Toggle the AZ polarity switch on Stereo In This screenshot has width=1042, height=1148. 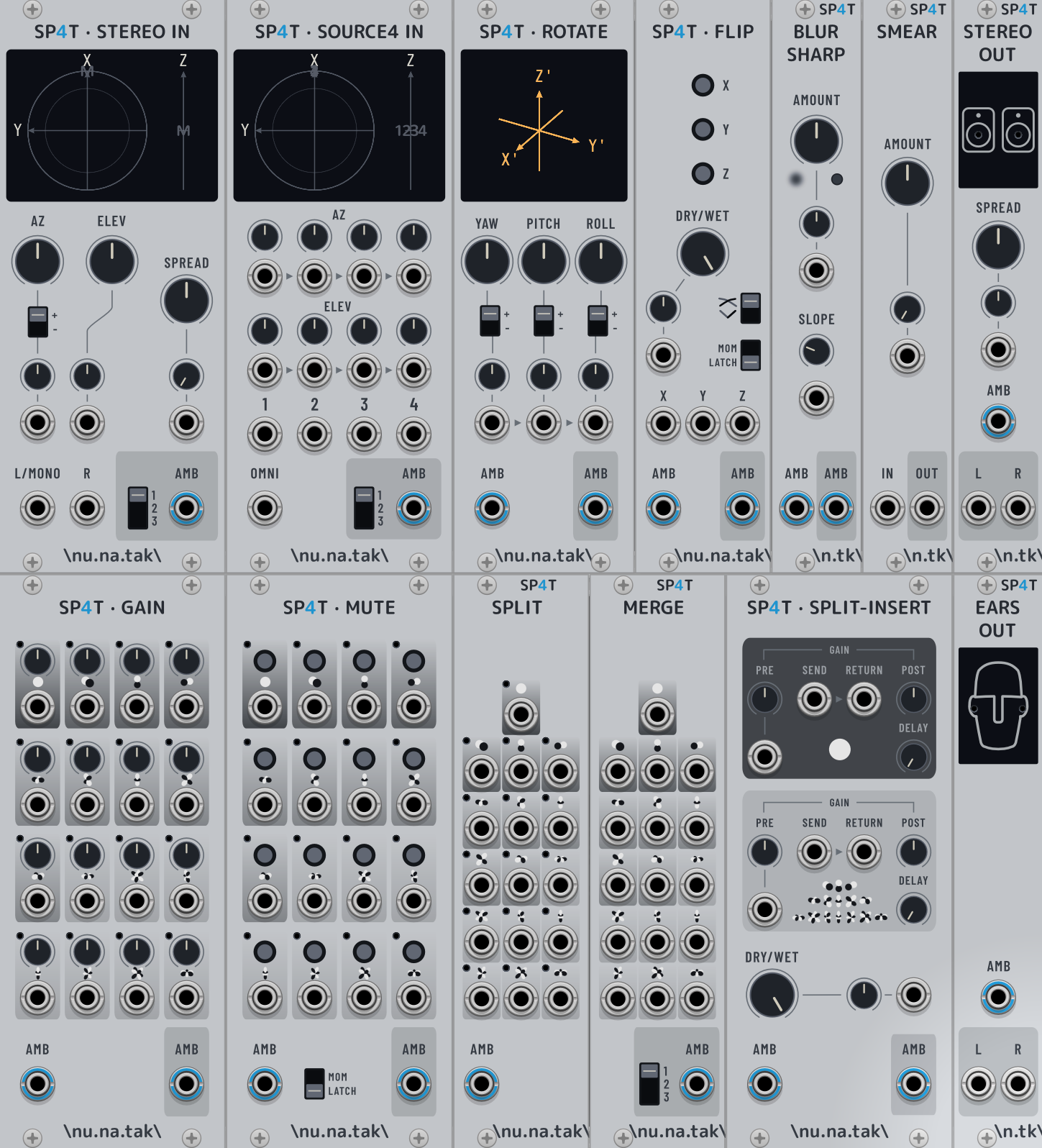pos(38,322)
